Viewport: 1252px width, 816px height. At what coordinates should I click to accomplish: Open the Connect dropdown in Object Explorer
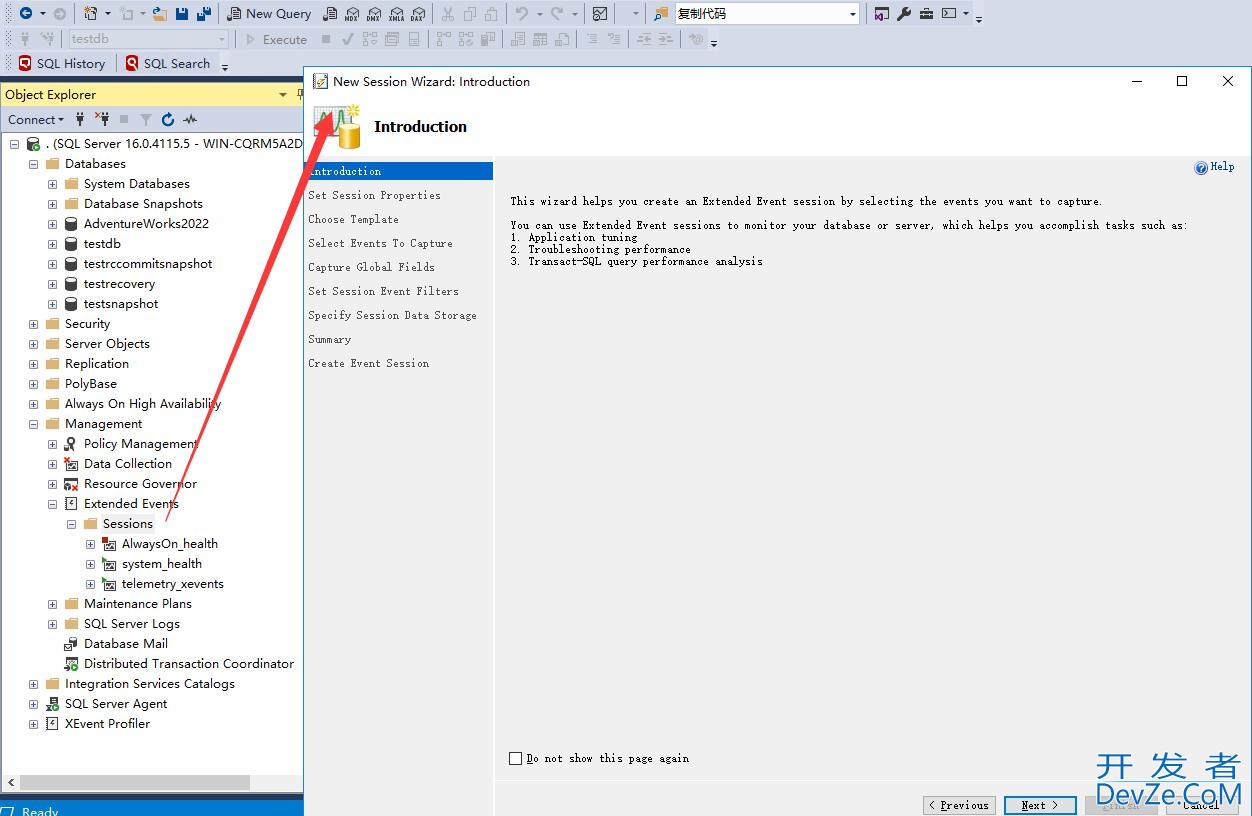(x=36, y=119)
